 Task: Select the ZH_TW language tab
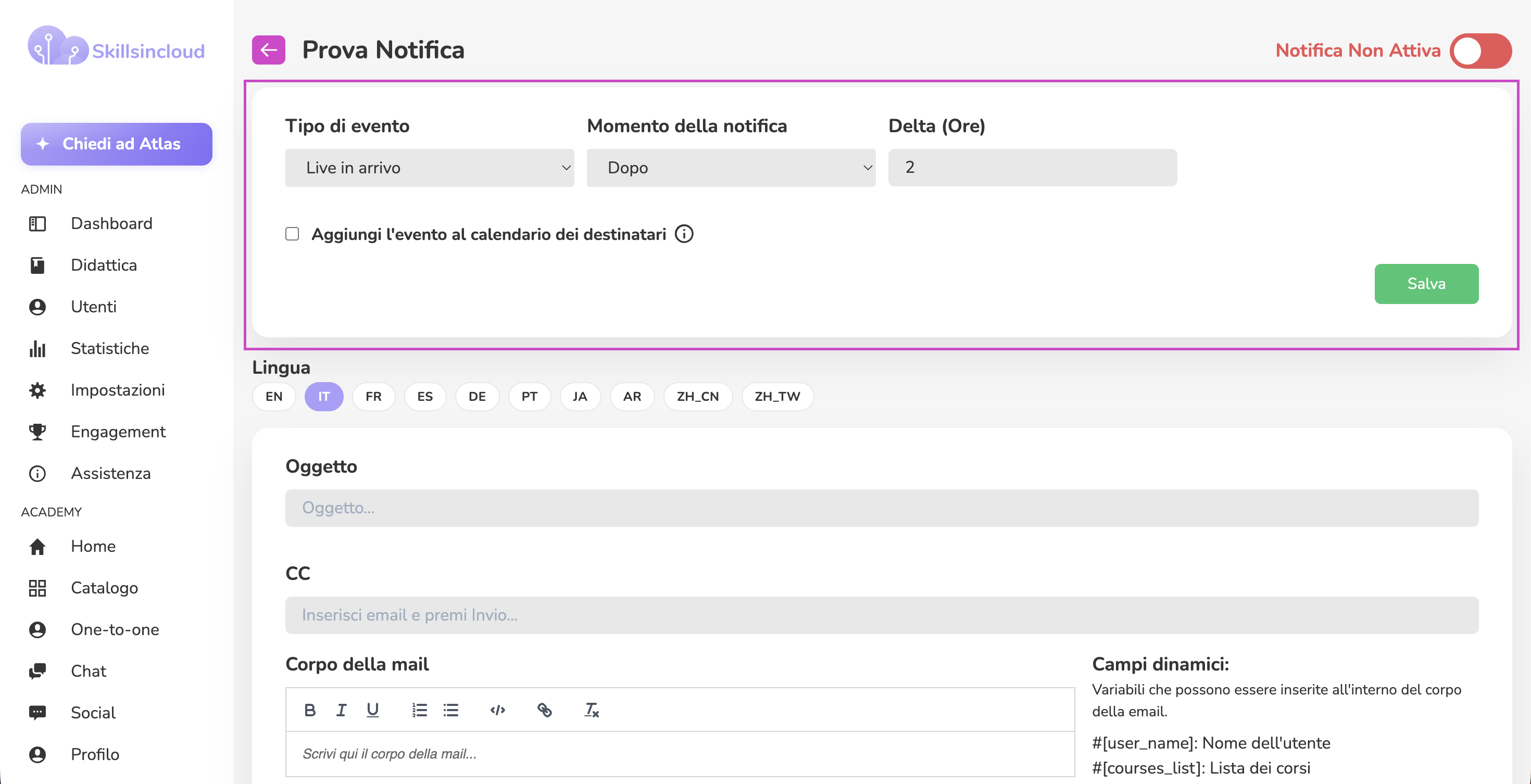[x=777, y=396]
